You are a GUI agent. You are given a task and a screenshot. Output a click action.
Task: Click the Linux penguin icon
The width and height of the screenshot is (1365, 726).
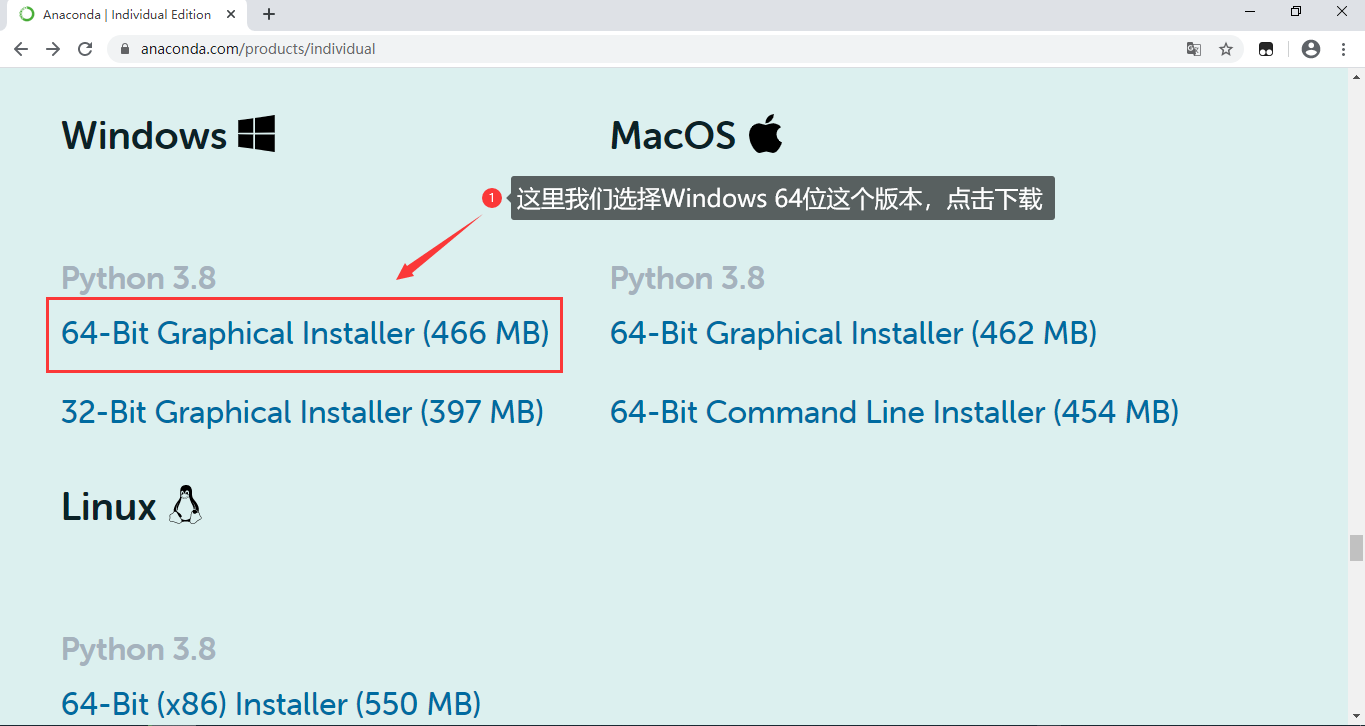[185, 505]
